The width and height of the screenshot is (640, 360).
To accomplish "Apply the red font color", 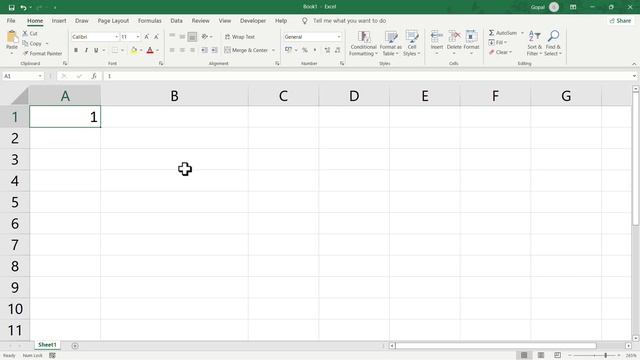I will point(150,50).
